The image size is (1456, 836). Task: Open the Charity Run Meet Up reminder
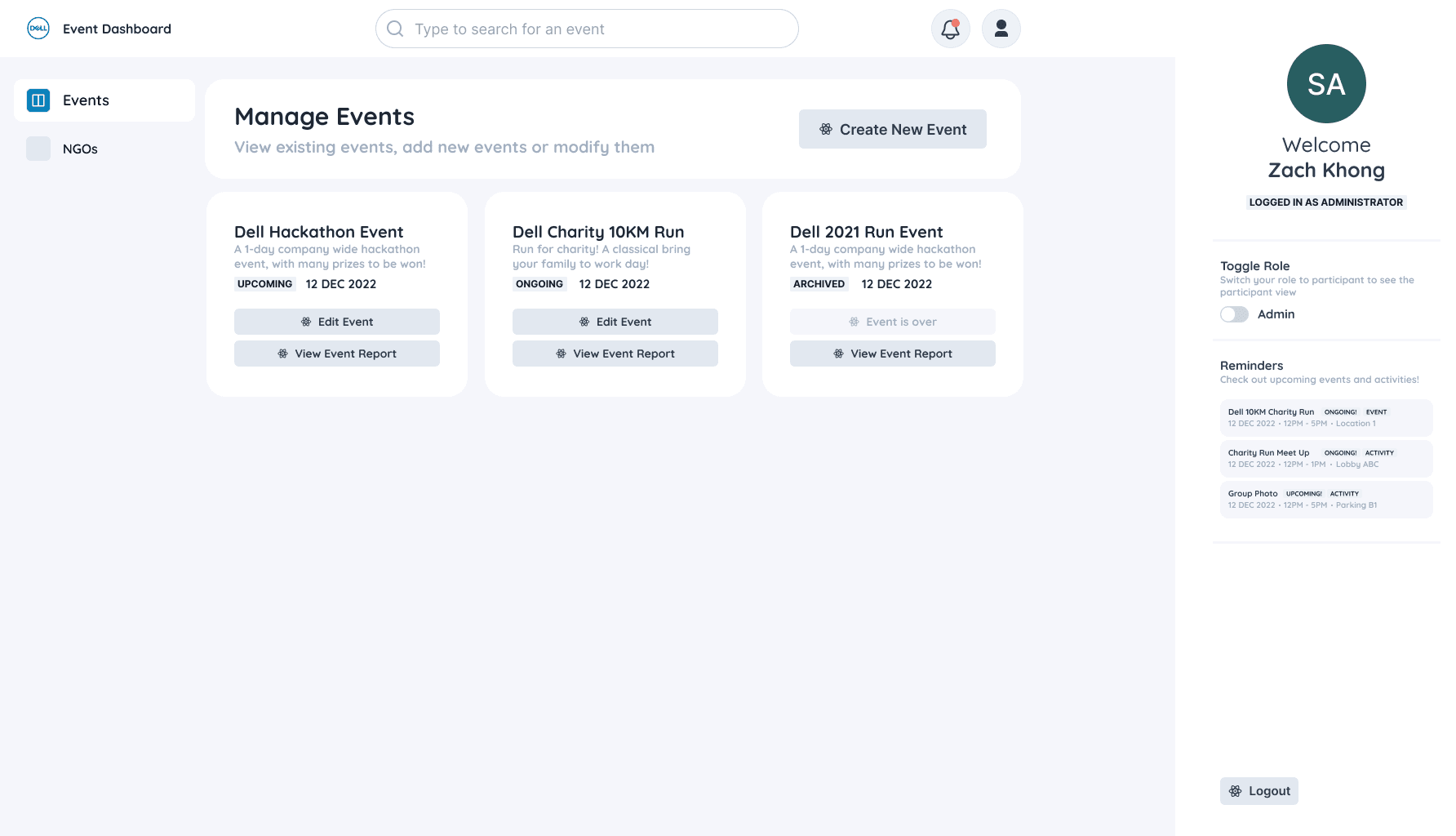click(1326, 458)
